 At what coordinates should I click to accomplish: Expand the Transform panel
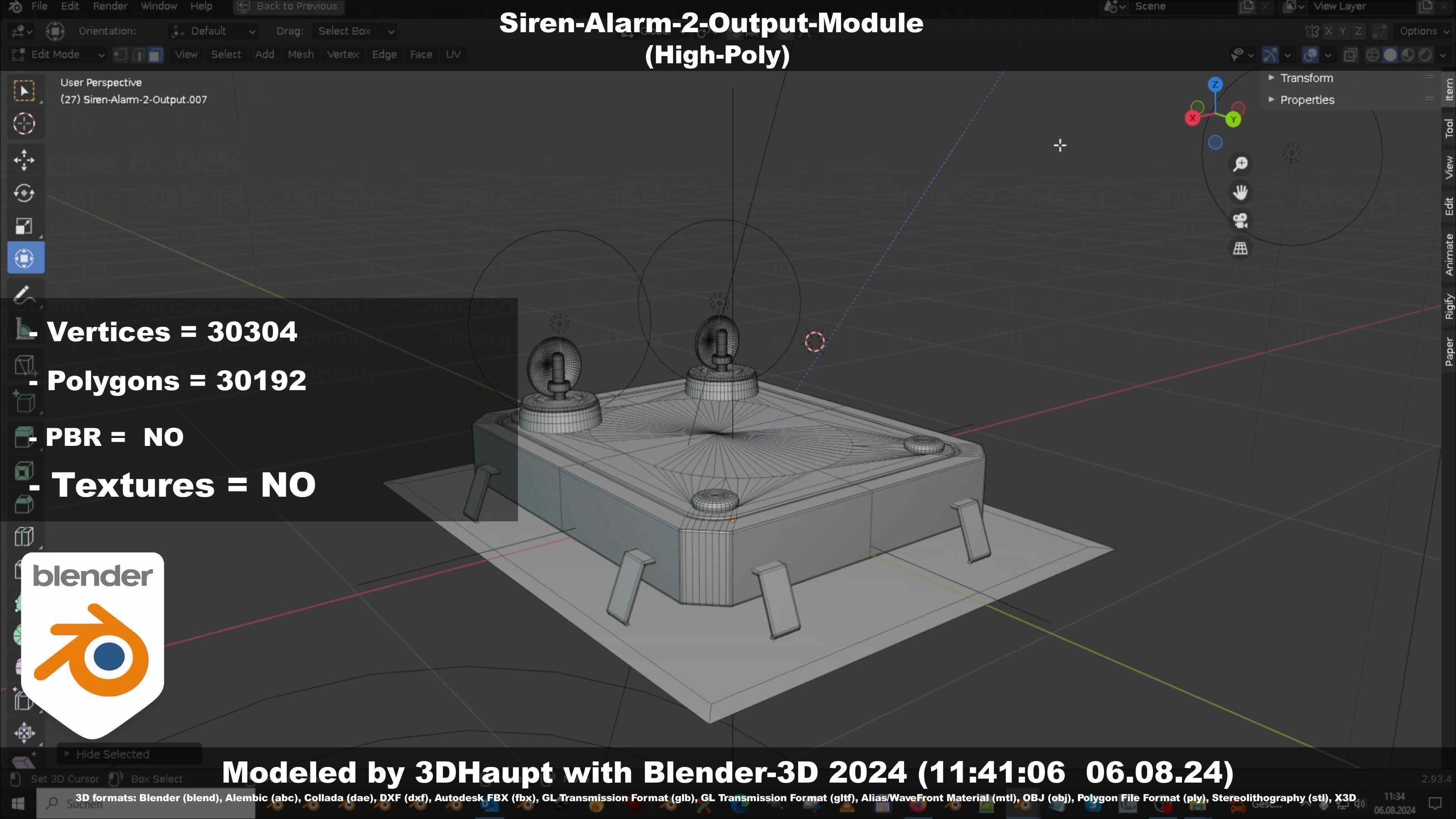point(1306,78)
